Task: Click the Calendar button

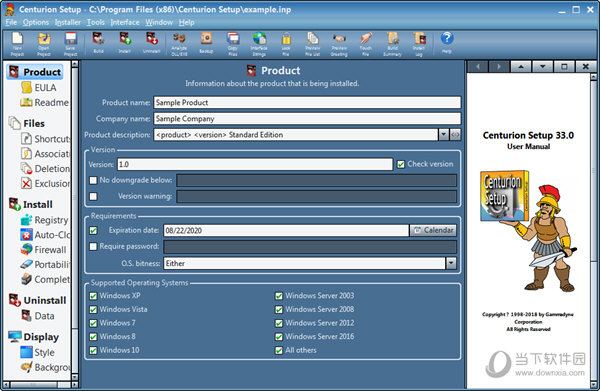Action: [x=433, y=230]
